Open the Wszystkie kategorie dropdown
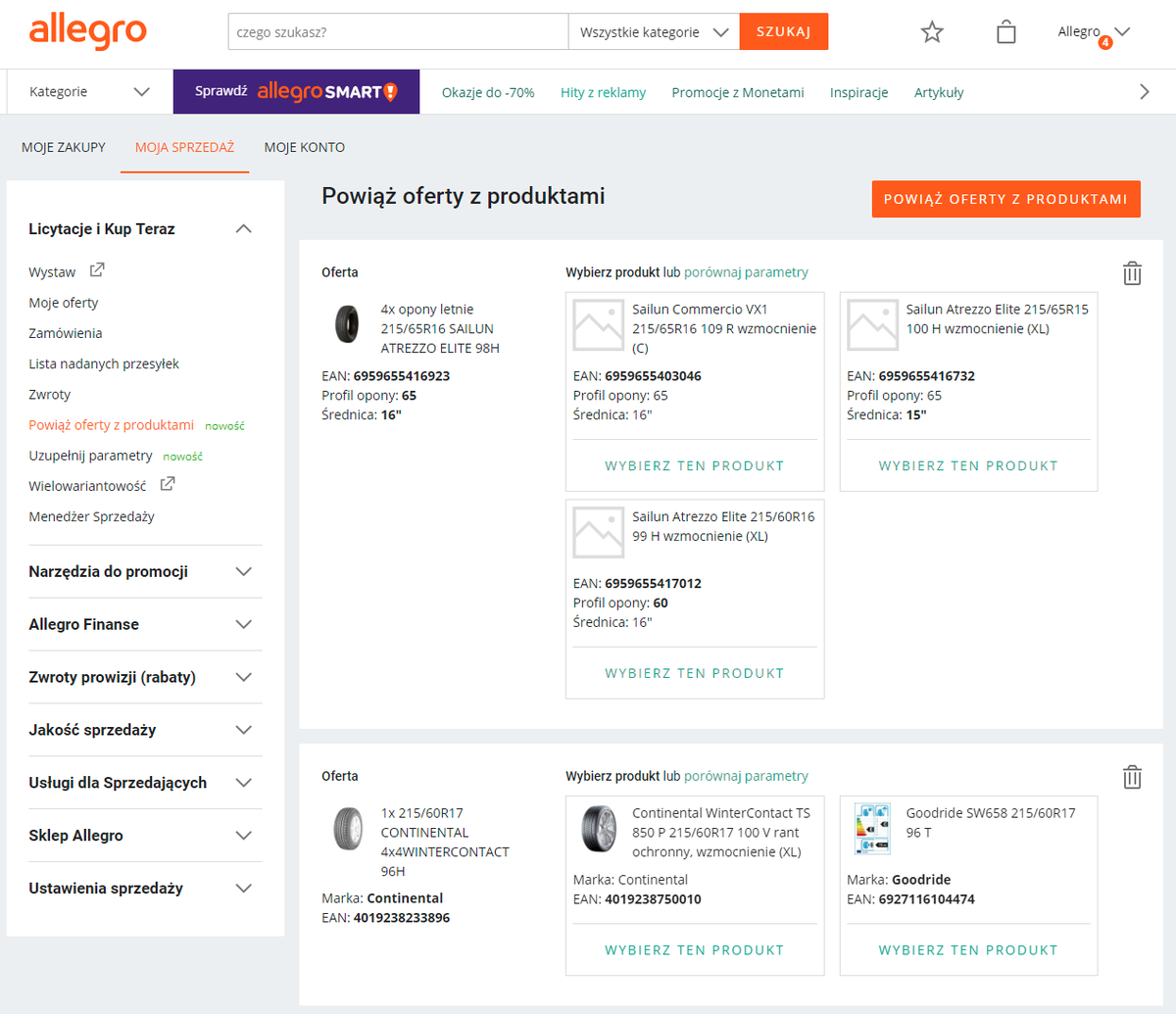 tap(654, 32)
